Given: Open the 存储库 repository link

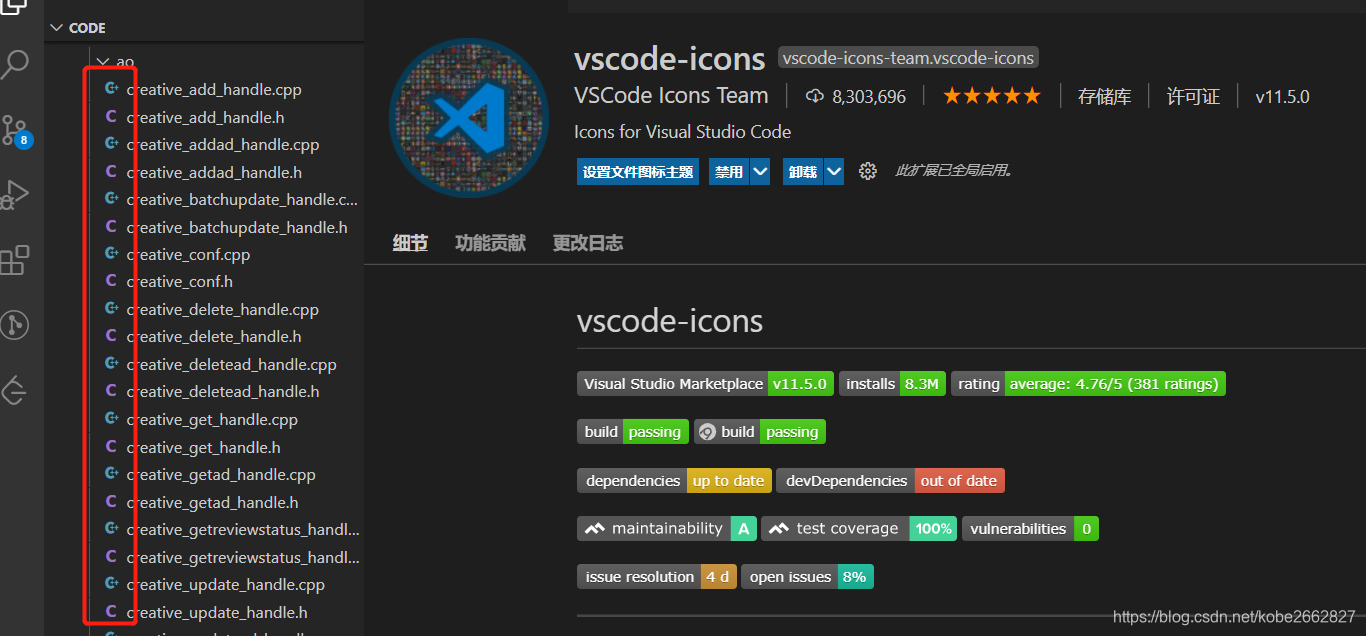Looking at the screenshot, I should 1104,95.
